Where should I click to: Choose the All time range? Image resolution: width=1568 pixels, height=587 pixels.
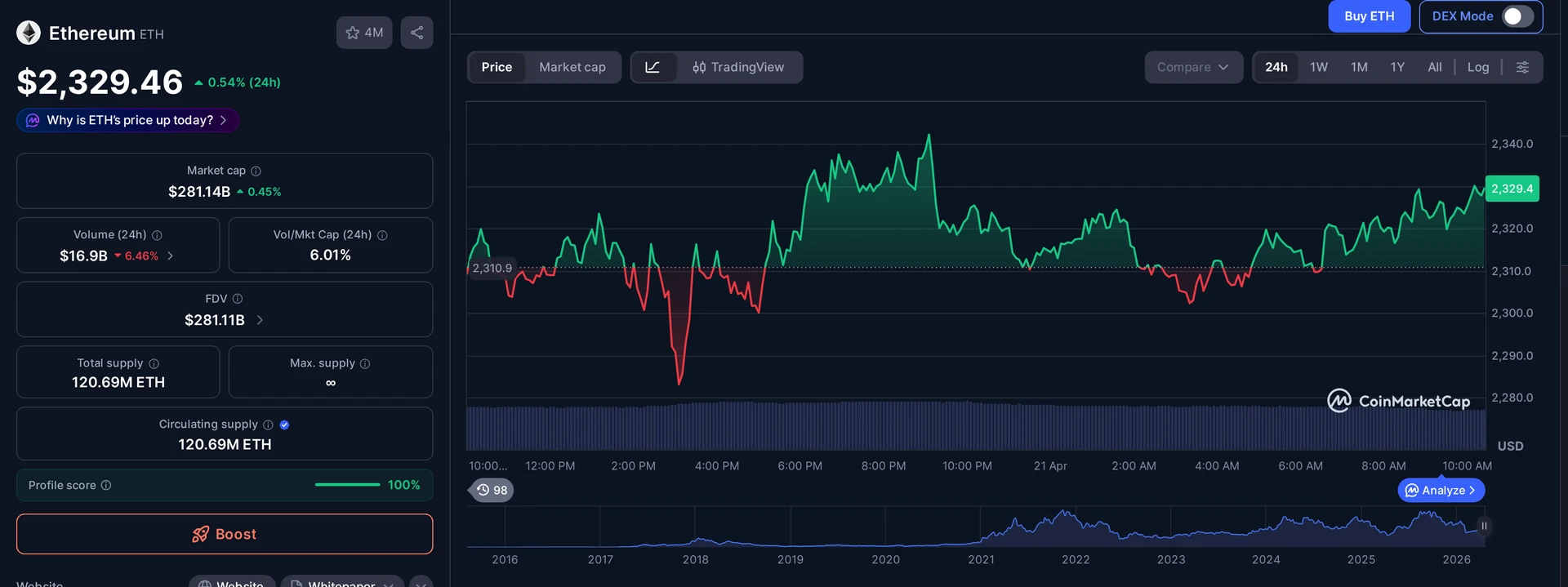1435,67
